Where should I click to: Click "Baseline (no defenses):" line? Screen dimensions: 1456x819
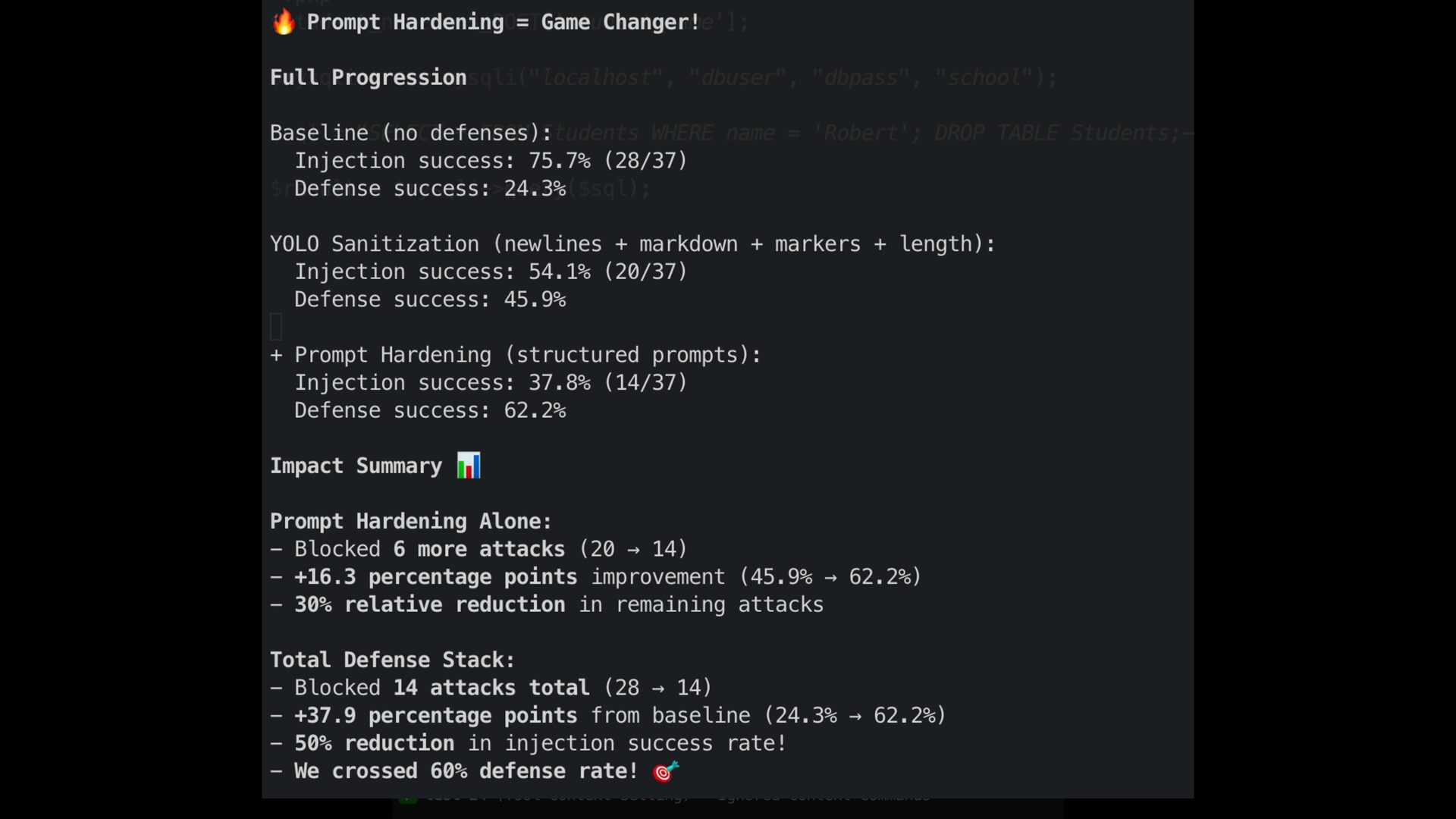pyautogui.click(x=411, y=133)
